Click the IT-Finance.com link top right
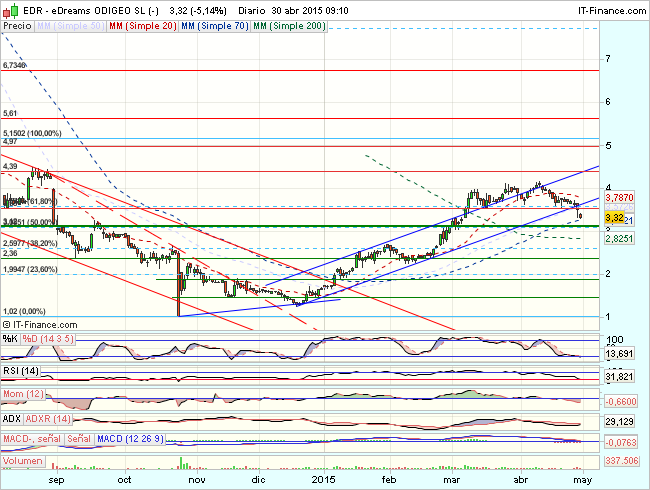The height and width of the screenshot is (490, 650). pos(612,11)
